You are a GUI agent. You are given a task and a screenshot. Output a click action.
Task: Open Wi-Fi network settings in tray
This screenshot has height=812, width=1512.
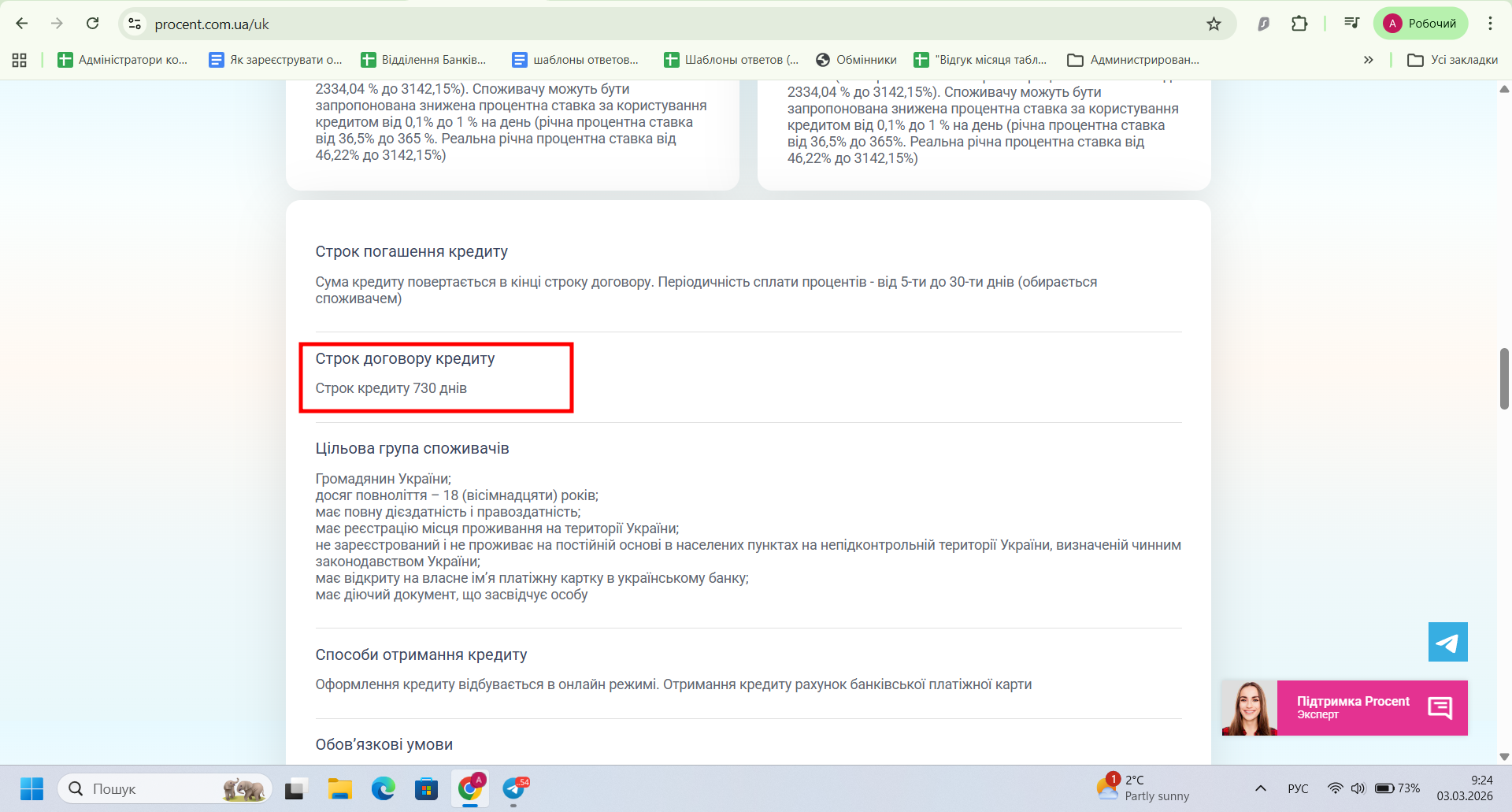pyautogui.click(x=1336, y=788)
